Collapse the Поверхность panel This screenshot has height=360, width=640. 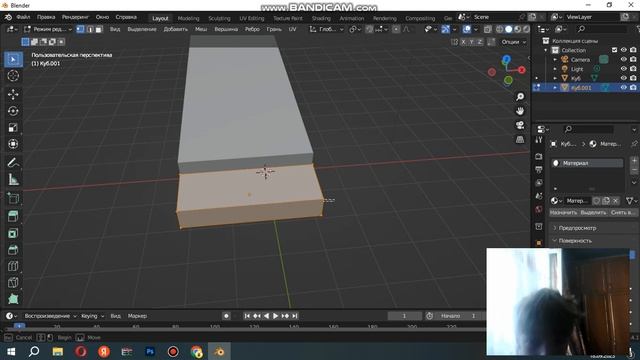point(575,240)
